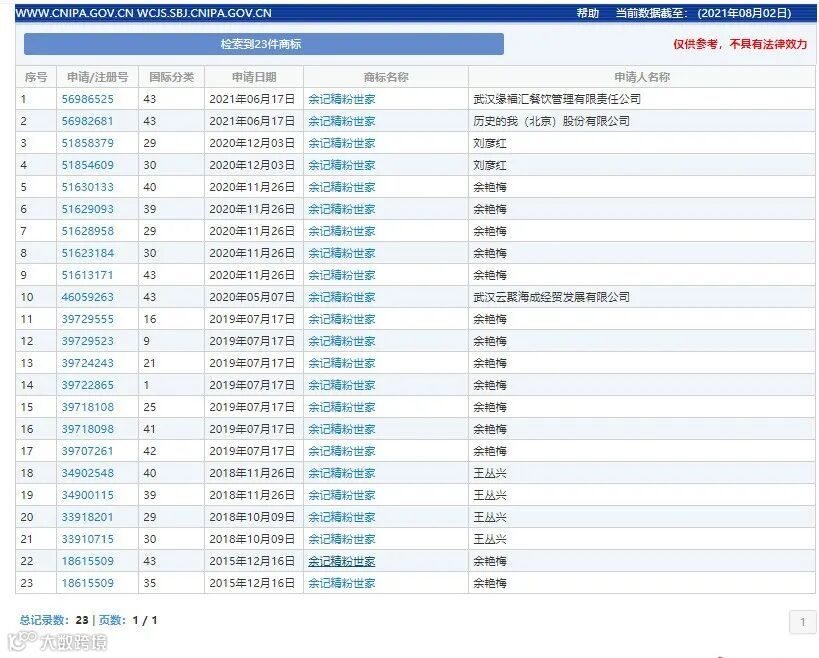Open 余记精粉世家 link beside number 51858379
This screenshot has height=658, width=819.
(x=342, y=143)
